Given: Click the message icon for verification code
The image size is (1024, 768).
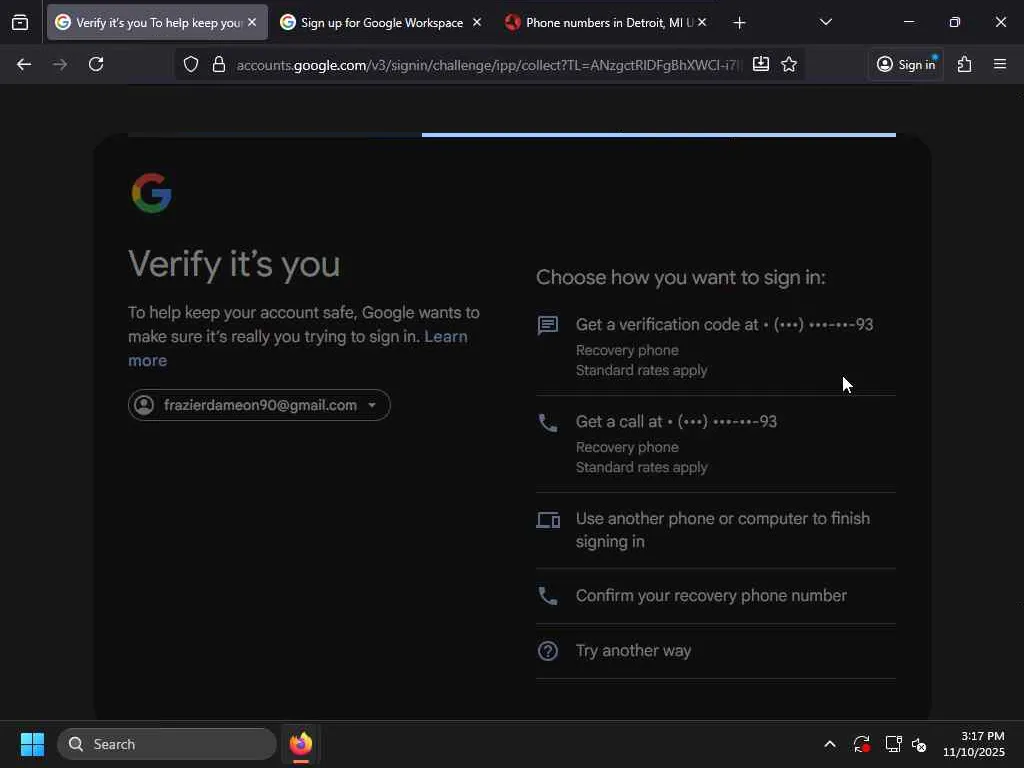Looking at the screenshot, I should (x=547, y=325).
